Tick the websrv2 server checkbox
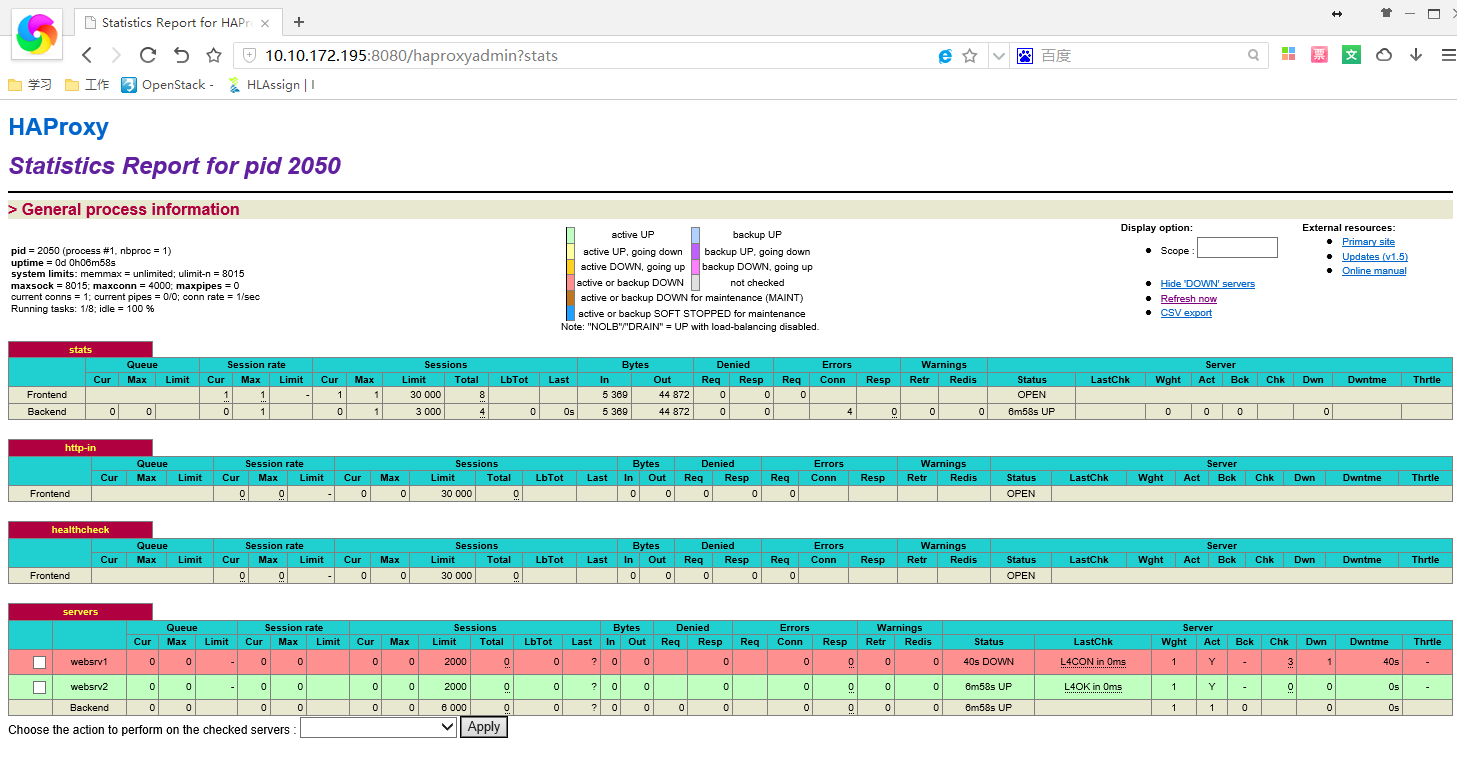The width and height of the screenshot is (1457, 758). (x=39, y=687)
